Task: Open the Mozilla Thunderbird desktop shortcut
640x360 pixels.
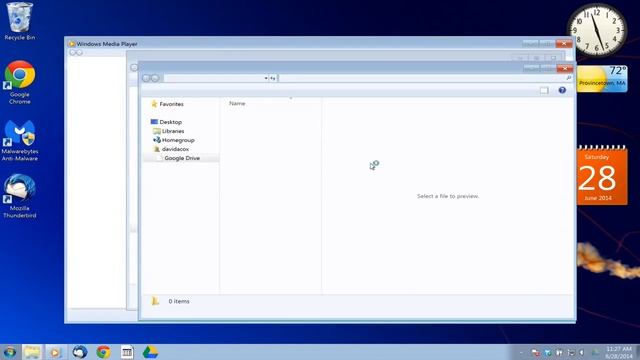Action: [x=20, y=196]
